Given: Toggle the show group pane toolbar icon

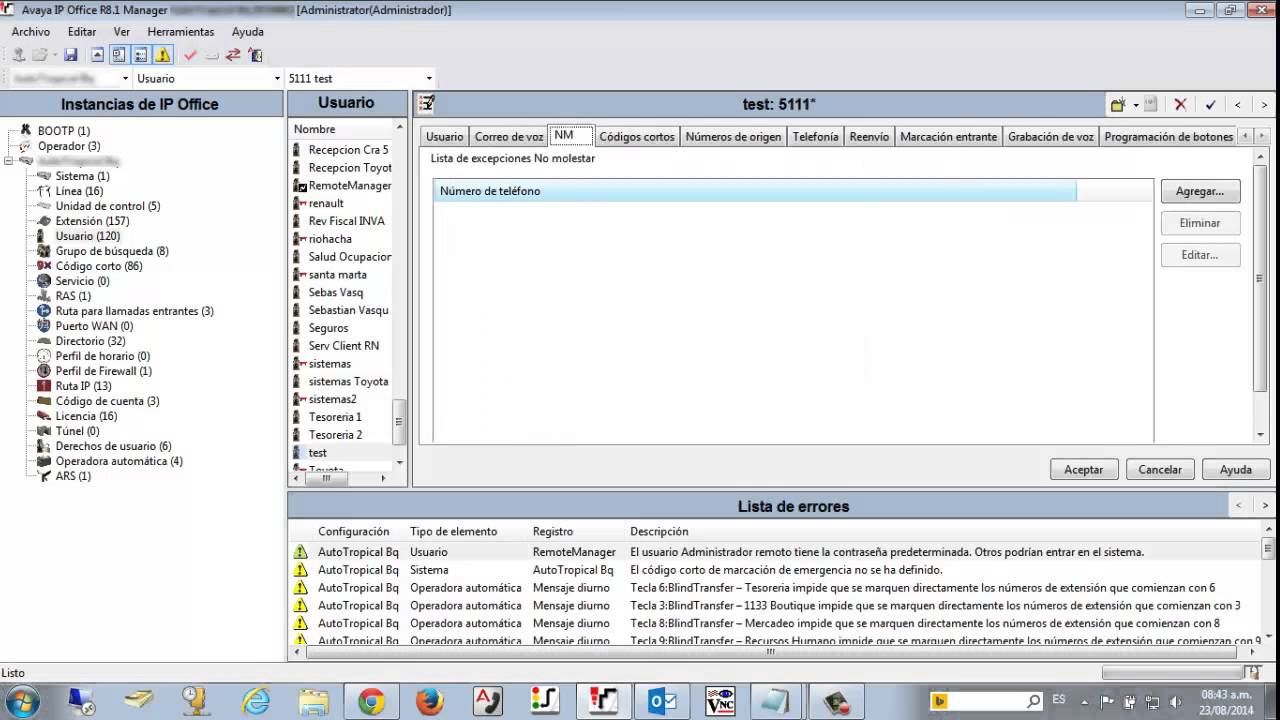Looking at the screenshot, I should click(119, 55).
